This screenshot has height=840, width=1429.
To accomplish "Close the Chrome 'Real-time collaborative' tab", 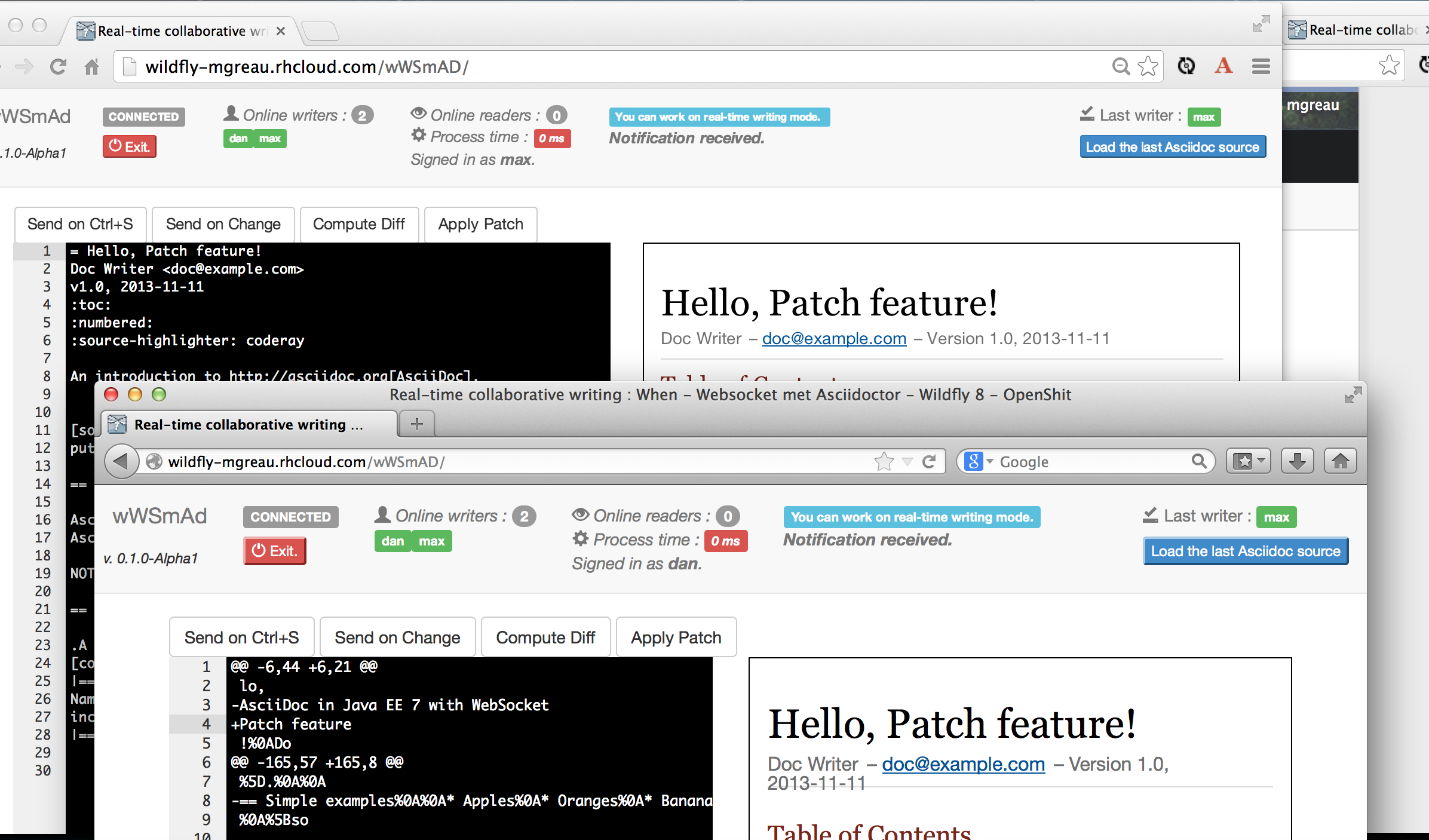I will coord(280,31).
